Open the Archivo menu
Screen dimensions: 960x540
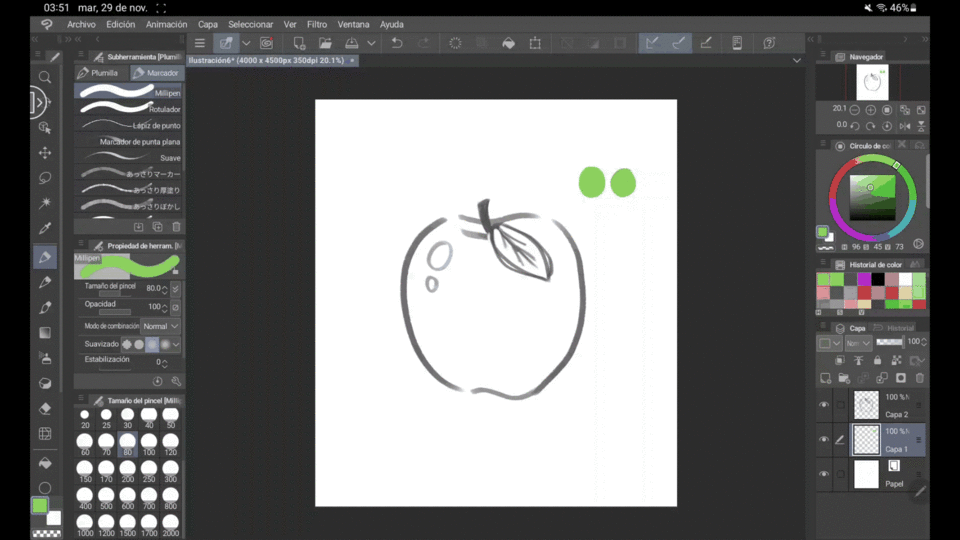(x=81, y=24)
